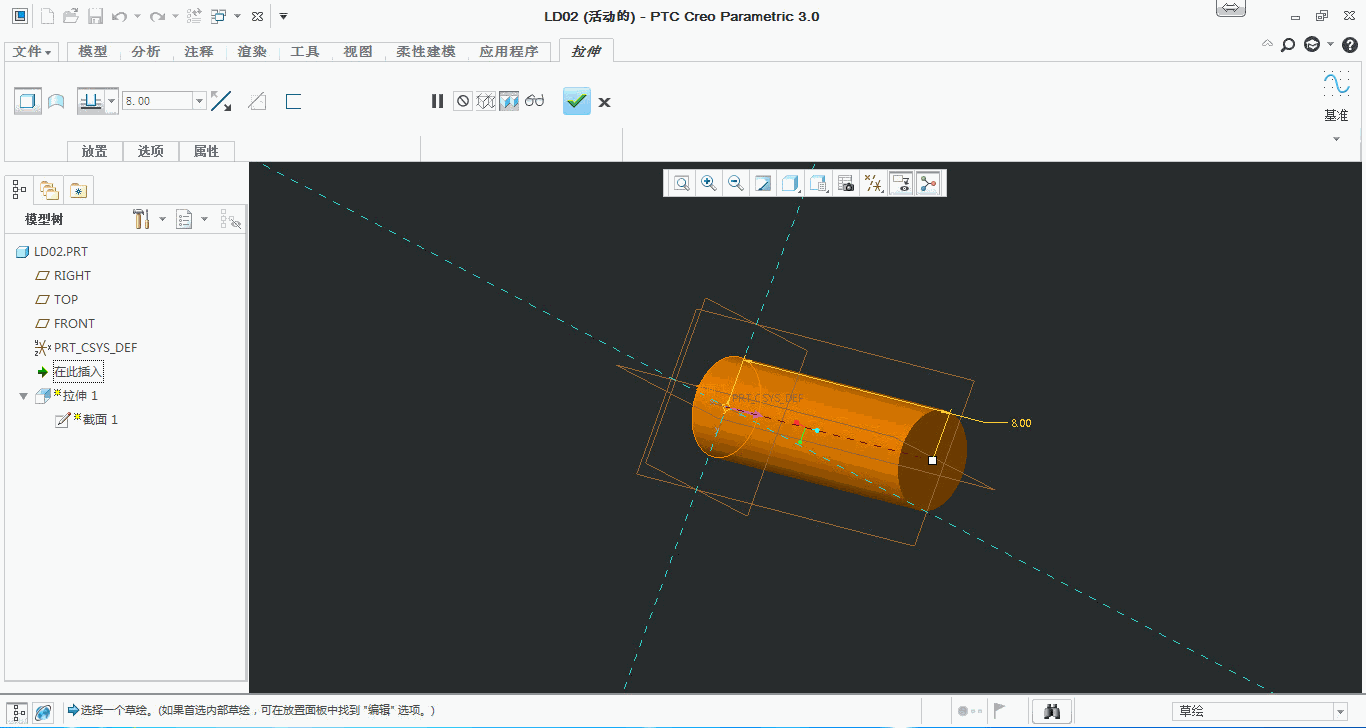
Task: Click the close window icon in quick access toolbar
Action: [x=257, y=16]
